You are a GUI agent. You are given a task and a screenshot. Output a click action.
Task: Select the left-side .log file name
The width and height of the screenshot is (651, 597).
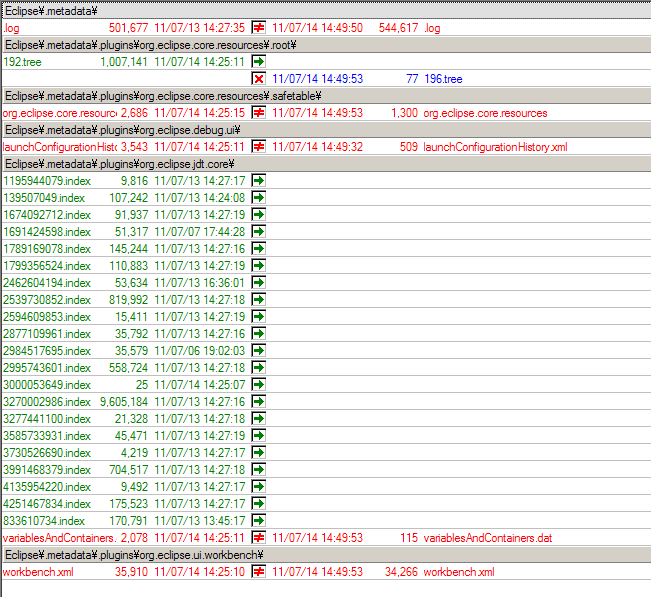click(11, 28)
